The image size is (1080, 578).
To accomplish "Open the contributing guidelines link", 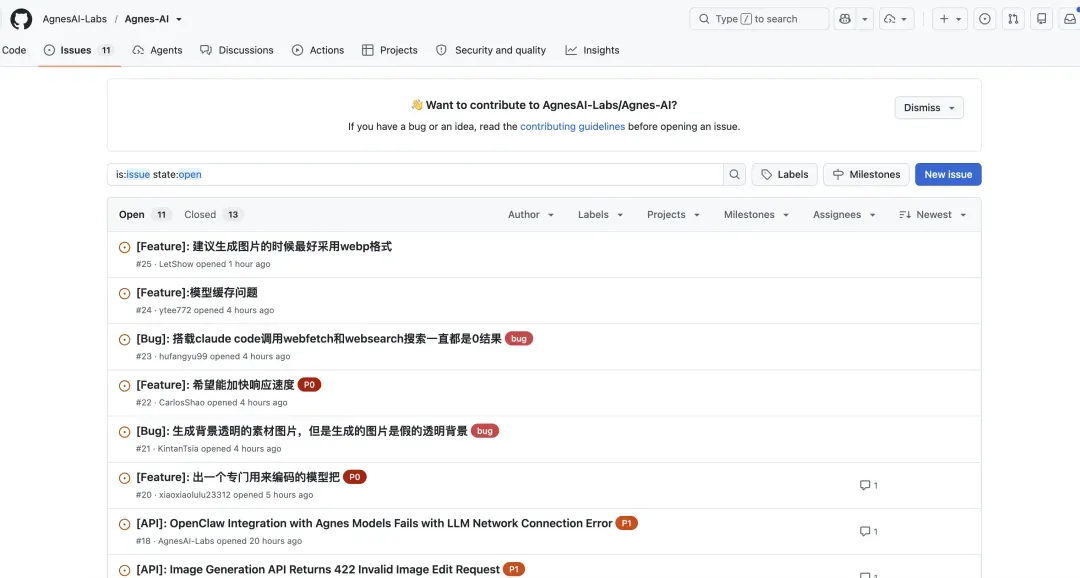I will coord(572,126).
